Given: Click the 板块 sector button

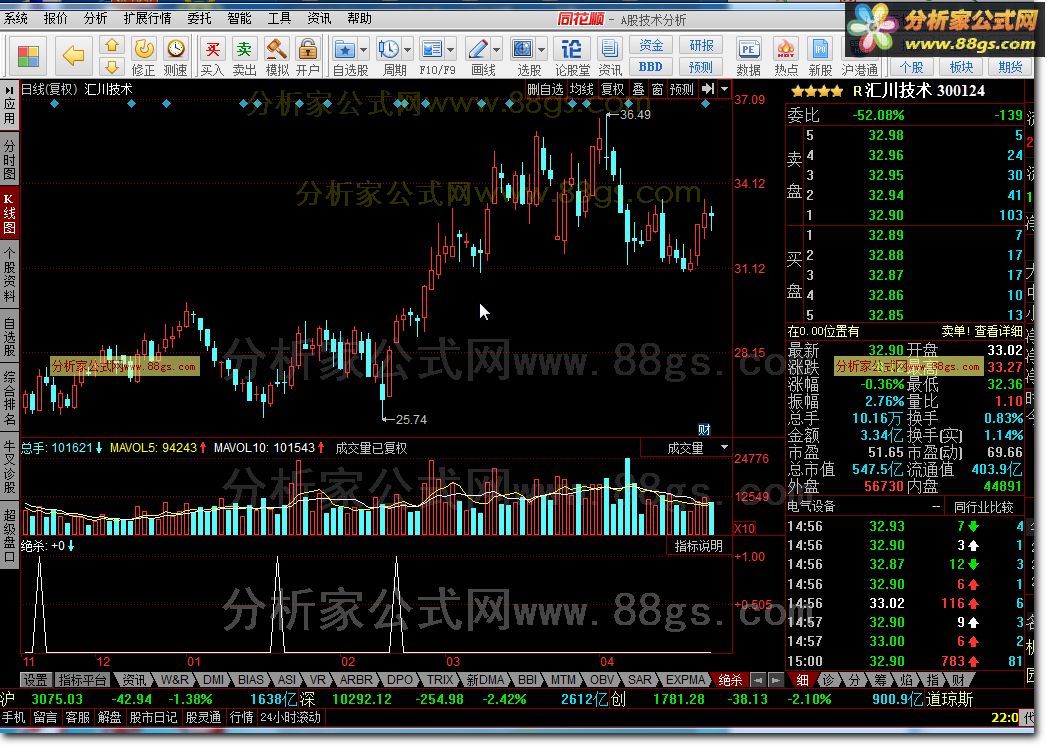Looking at the screenshot, I should (962, 67).
